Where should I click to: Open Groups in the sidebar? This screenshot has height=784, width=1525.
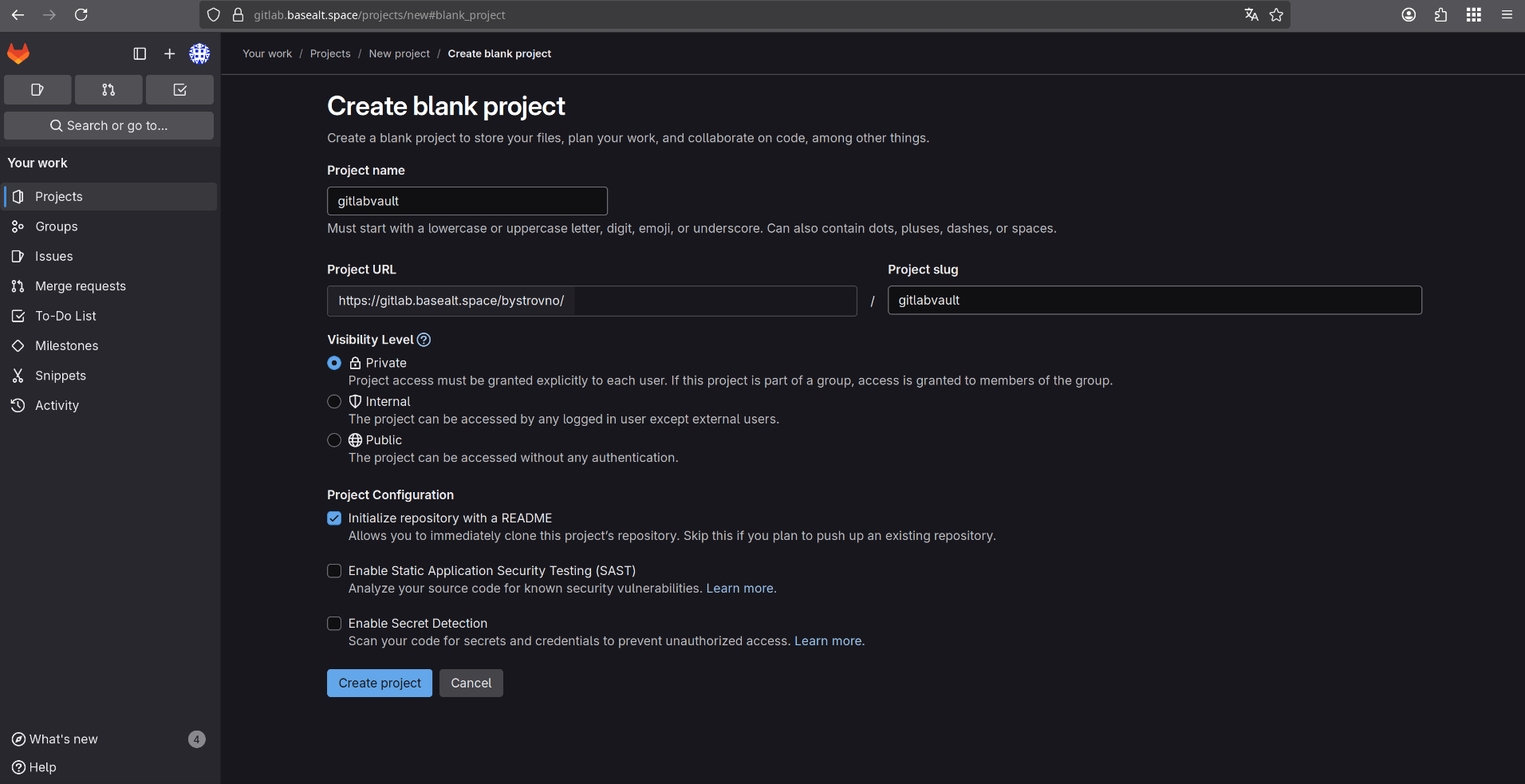110,227
